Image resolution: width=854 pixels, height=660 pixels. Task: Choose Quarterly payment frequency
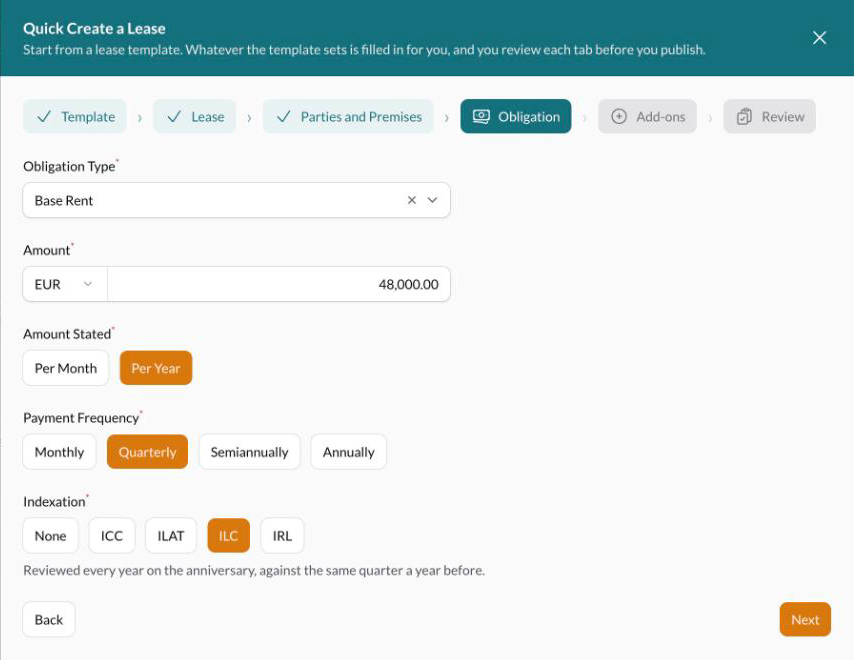pyautogui.click(x=147, y=452)
